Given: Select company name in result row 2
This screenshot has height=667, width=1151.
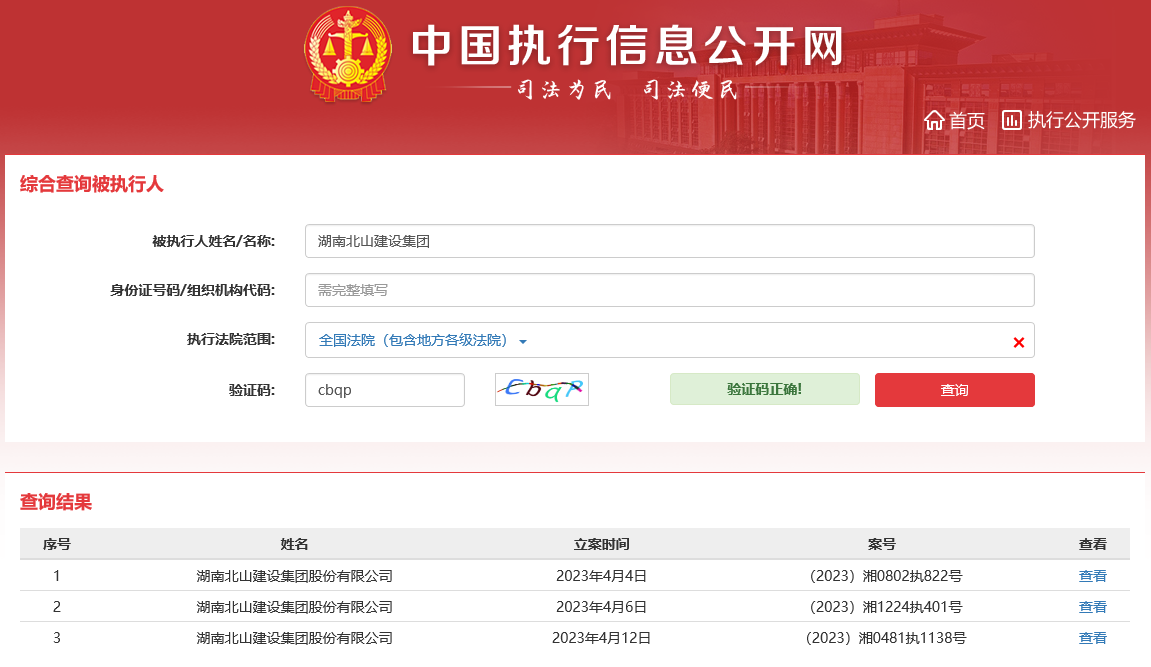Looking at the screenshot, I should pos(294,607).
